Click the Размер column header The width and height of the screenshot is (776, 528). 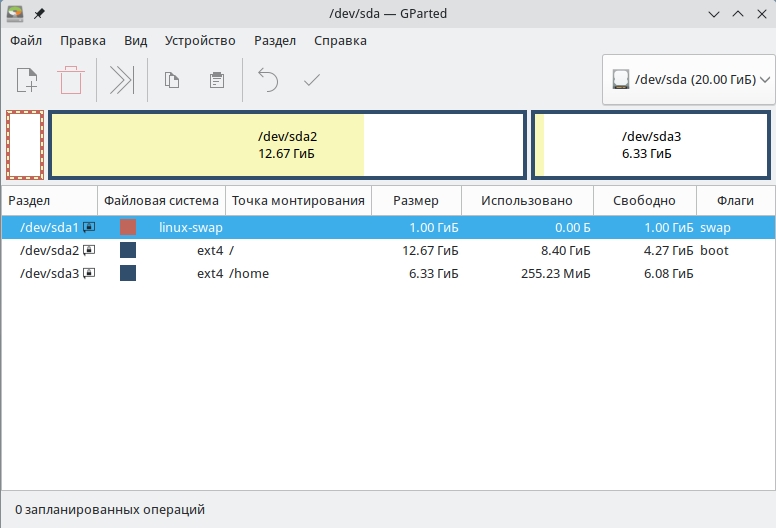pyautogui.click(x=415, y=200)
